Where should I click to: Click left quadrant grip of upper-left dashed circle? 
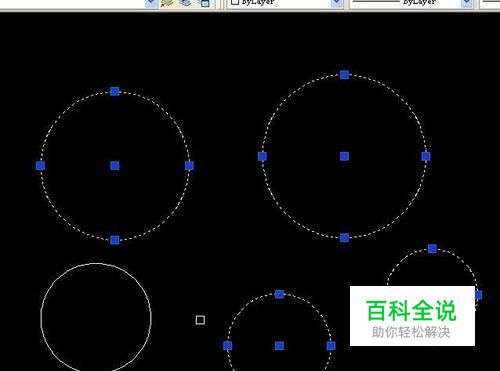pos(40,166)
